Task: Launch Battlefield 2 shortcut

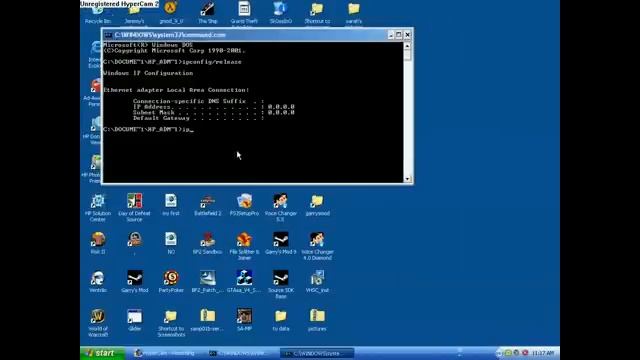Action: 207,205
